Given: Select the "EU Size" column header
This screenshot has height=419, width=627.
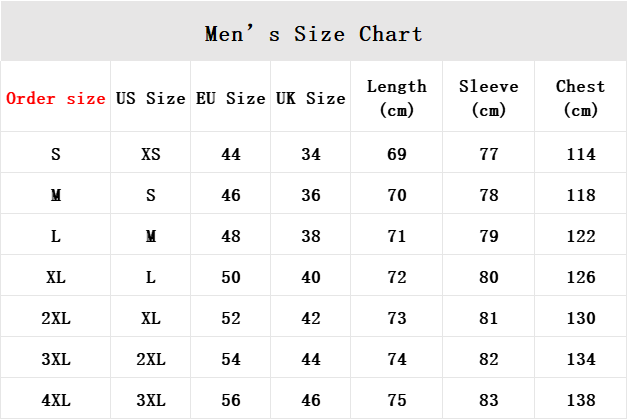Looking at the screenshot, I should click(x=231, y=98).
